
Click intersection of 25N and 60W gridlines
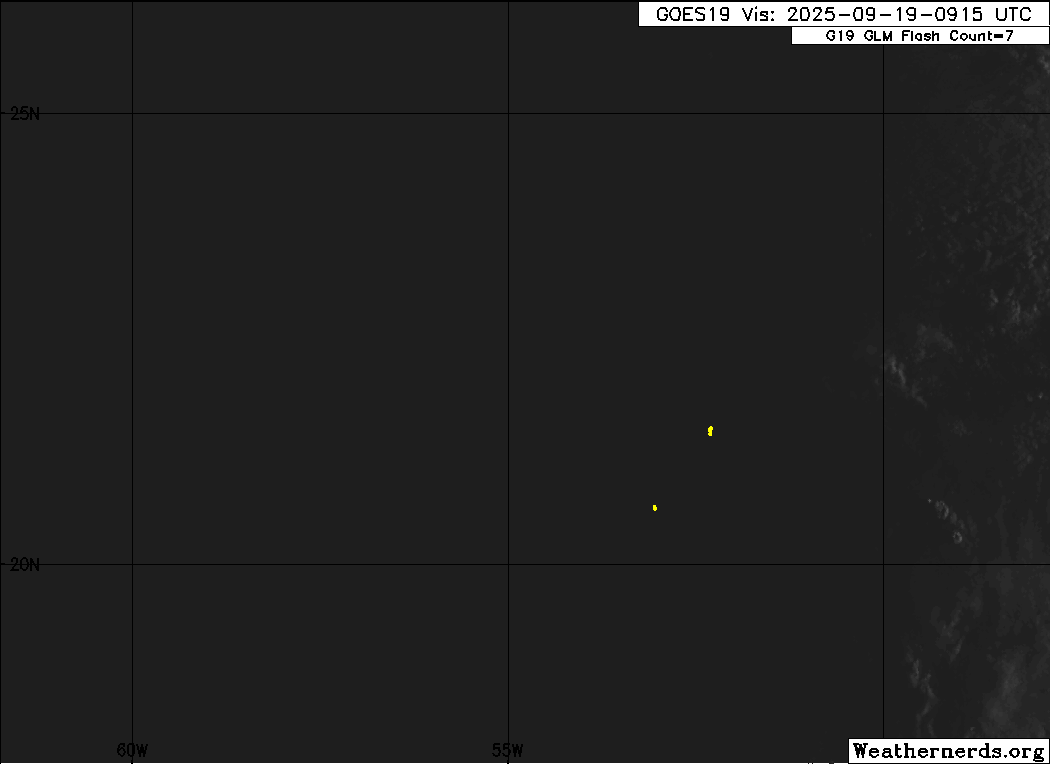point(132,113)
